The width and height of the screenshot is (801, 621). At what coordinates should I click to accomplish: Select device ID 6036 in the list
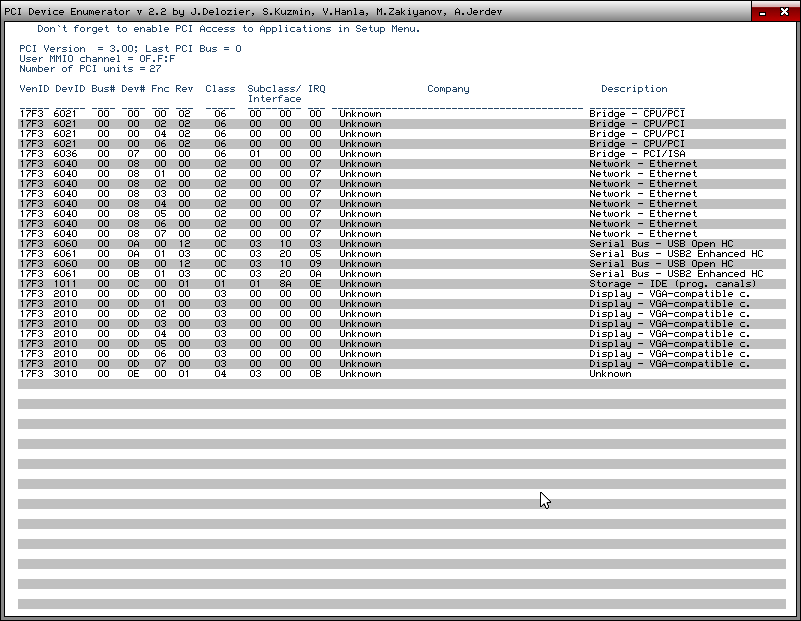(x=65, y=154)
